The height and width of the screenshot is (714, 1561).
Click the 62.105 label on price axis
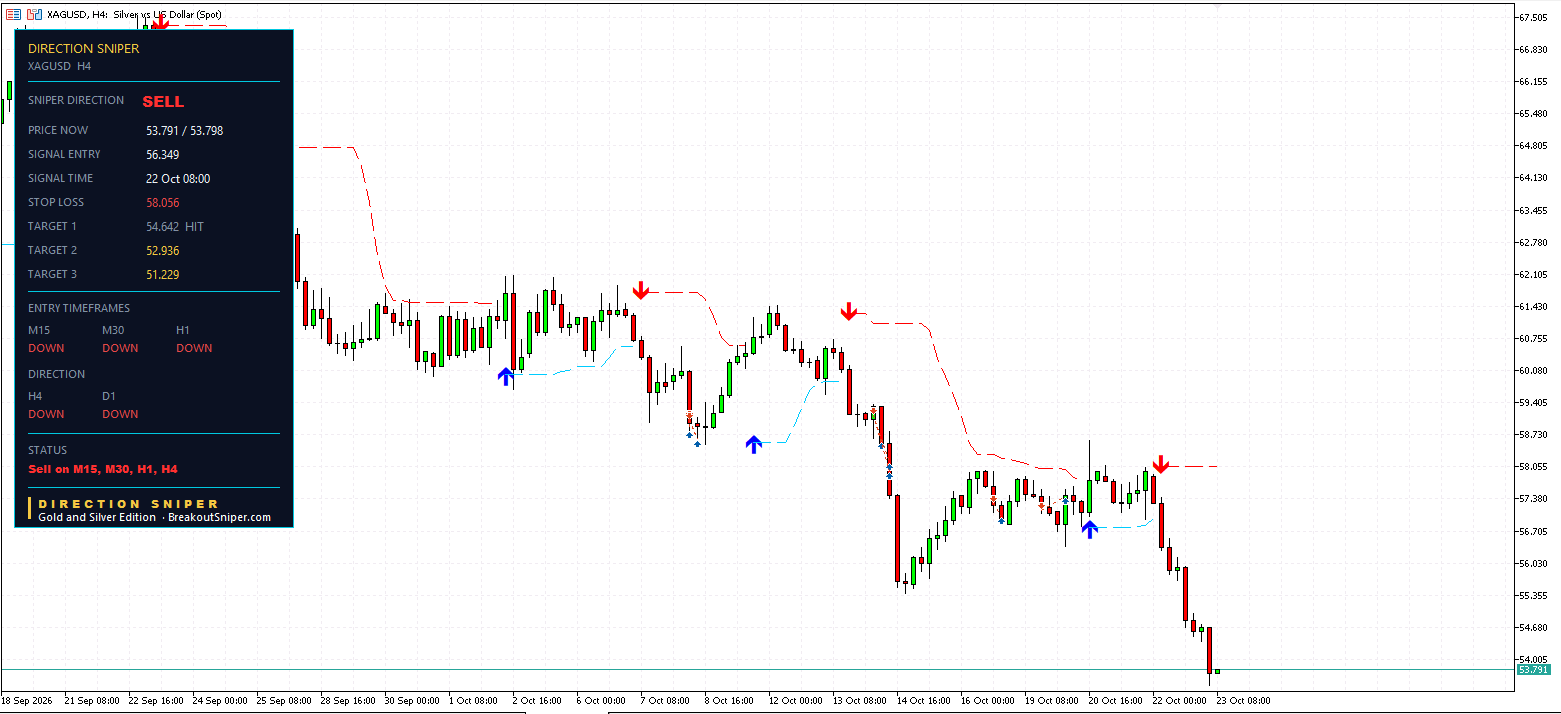click(1533, 274)
